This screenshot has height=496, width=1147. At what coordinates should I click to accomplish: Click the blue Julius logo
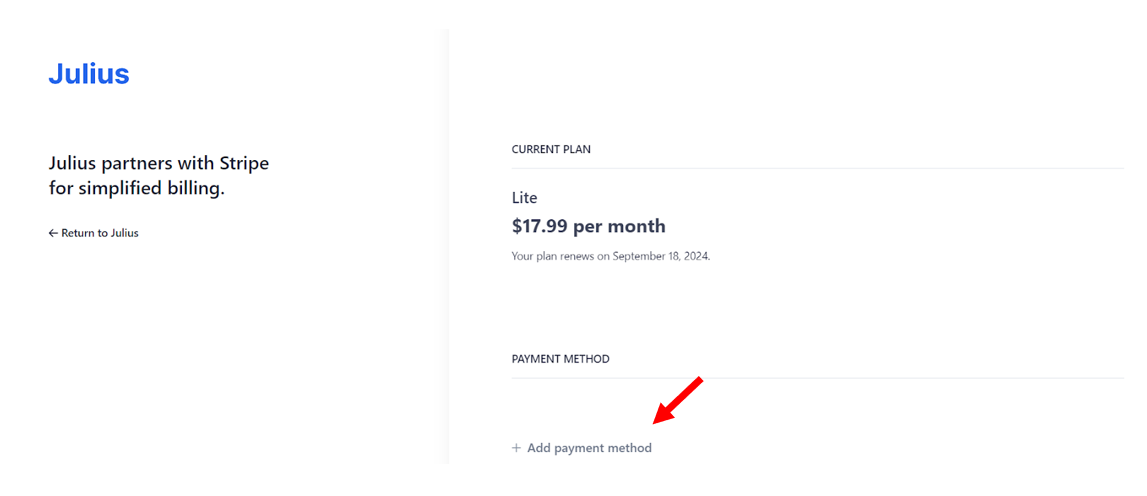(x=89, y=74)
